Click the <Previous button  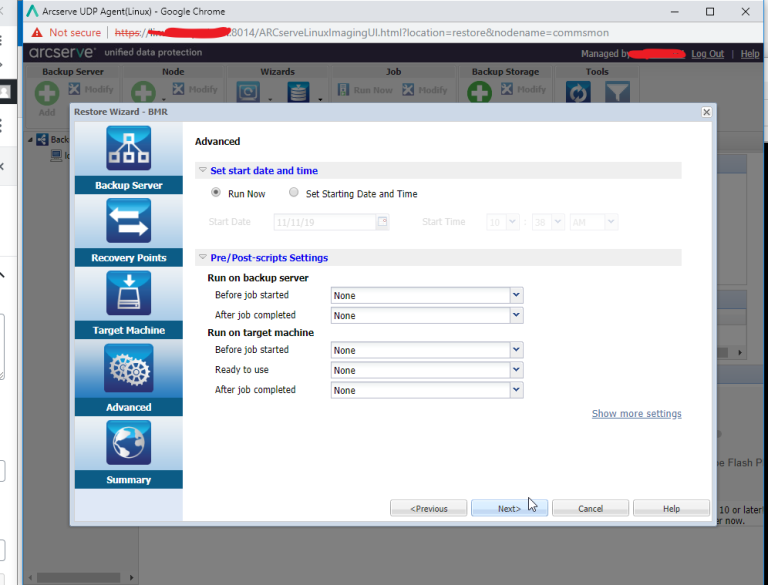coord(429,508)
